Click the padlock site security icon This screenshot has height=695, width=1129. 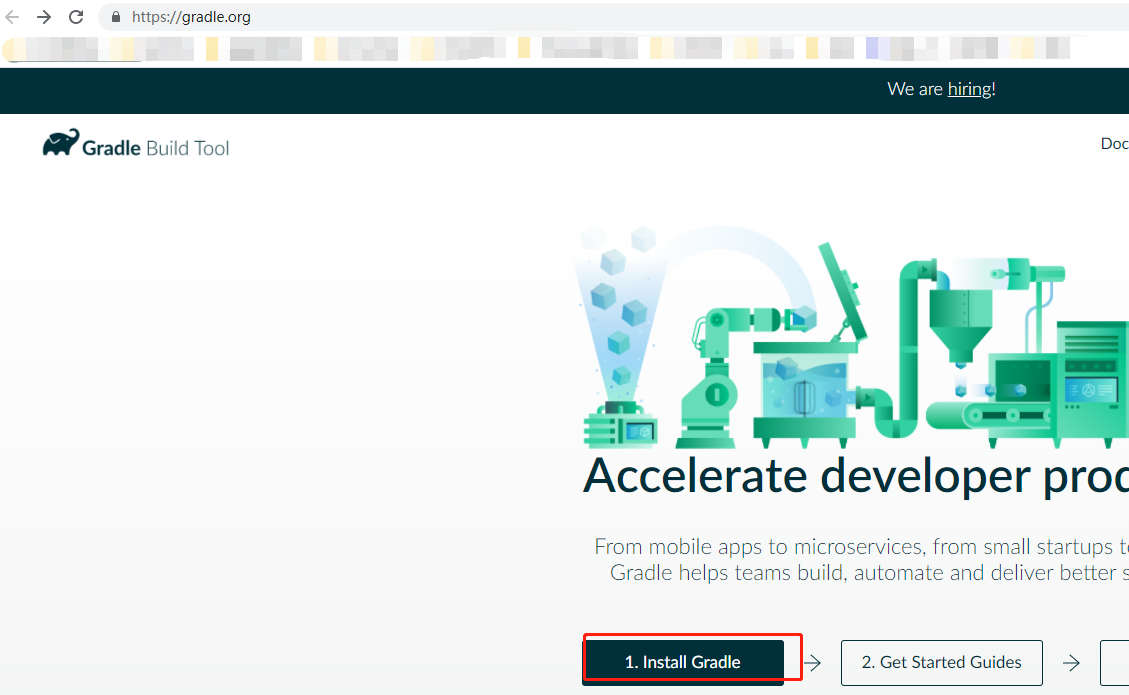115,17
